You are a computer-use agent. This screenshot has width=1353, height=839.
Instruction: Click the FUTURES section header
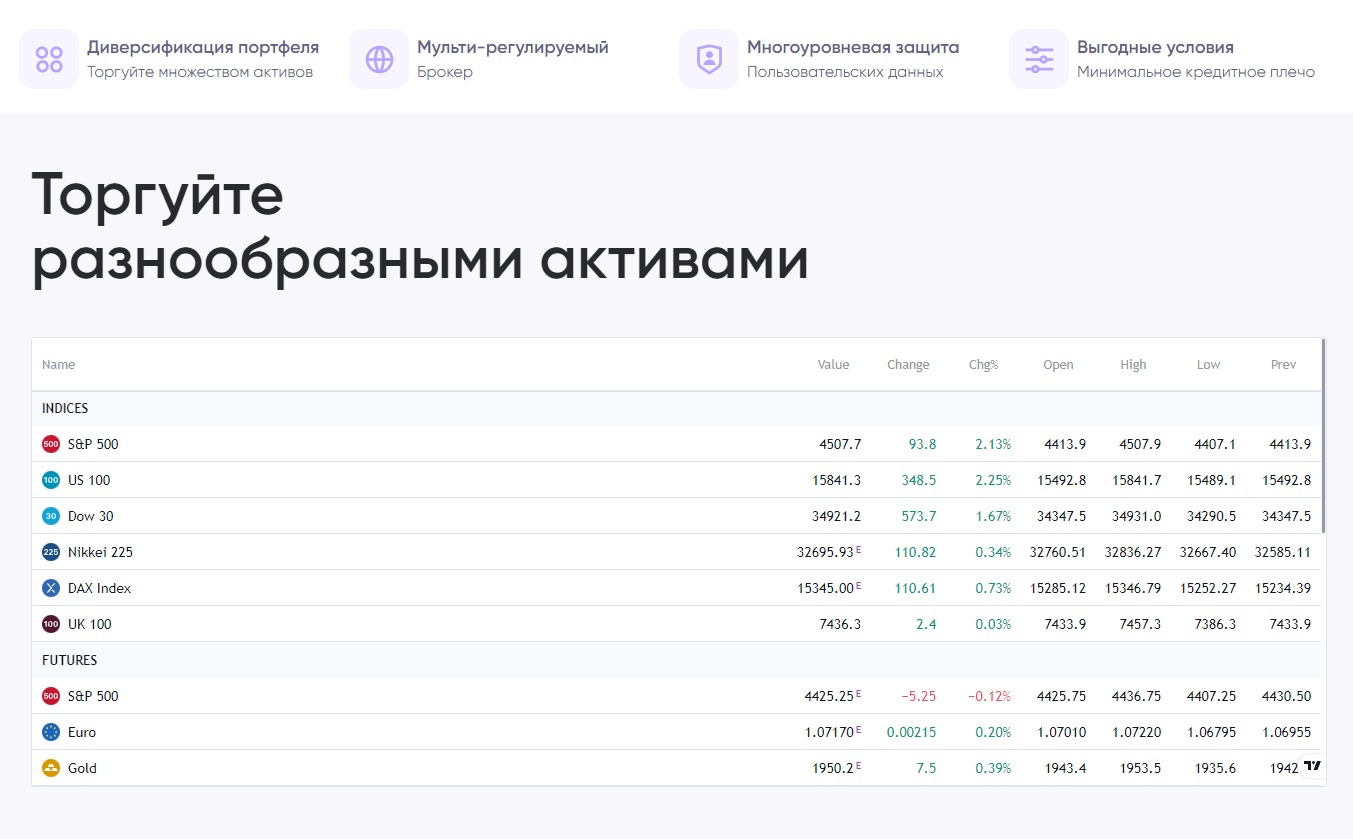point(69,660)
